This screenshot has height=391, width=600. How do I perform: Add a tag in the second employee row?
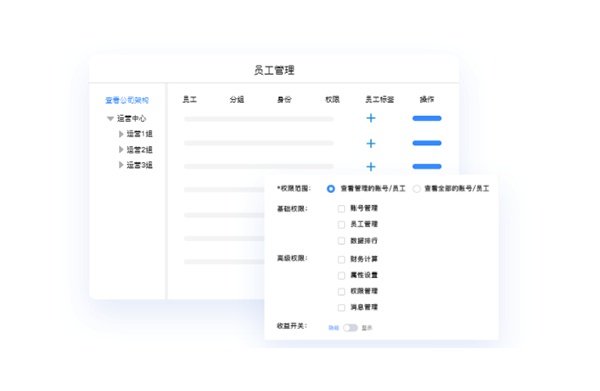370,143
